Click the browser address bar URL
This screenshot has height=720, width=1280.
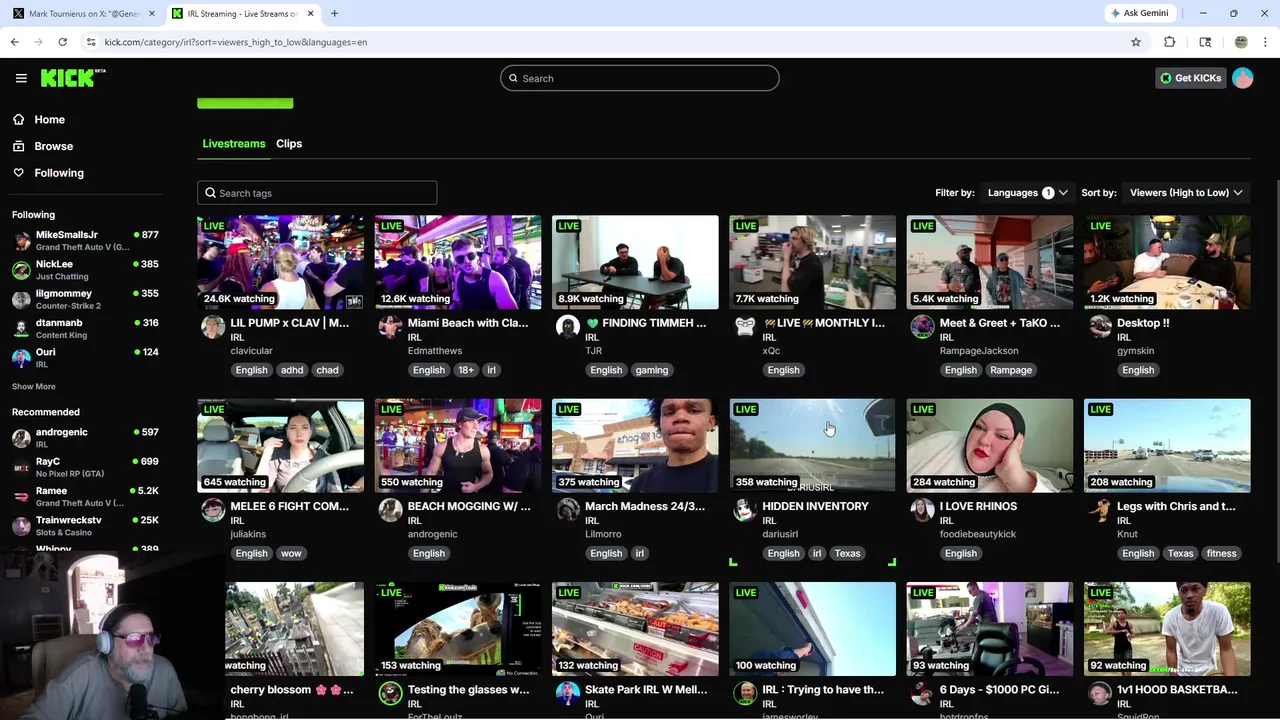click(x=236, y=42)
